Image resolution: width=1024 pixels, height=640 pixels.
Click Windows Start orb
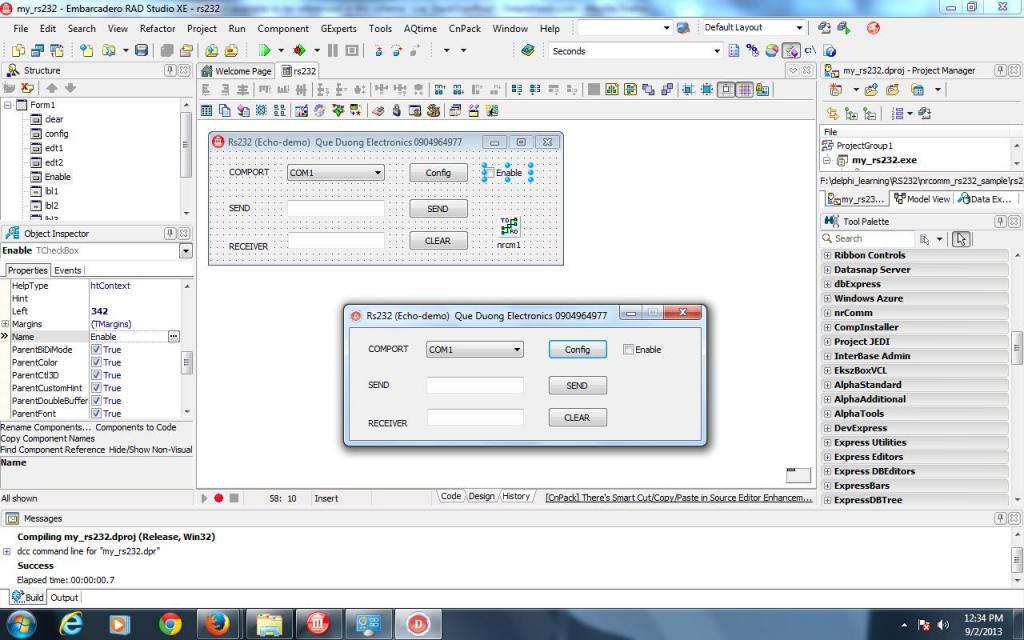[x=22, y=624]
